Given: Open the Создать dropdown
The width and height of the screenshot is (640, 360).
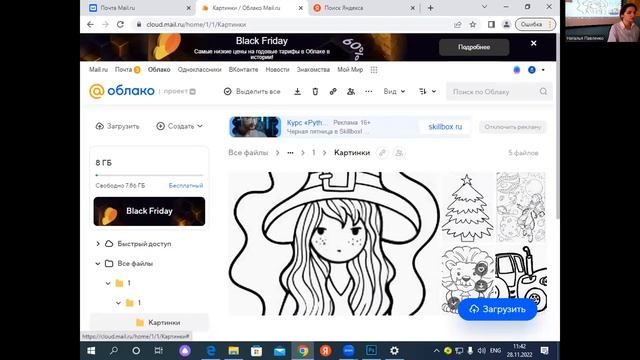Looking at the screenshot, I should pos(180,126).
